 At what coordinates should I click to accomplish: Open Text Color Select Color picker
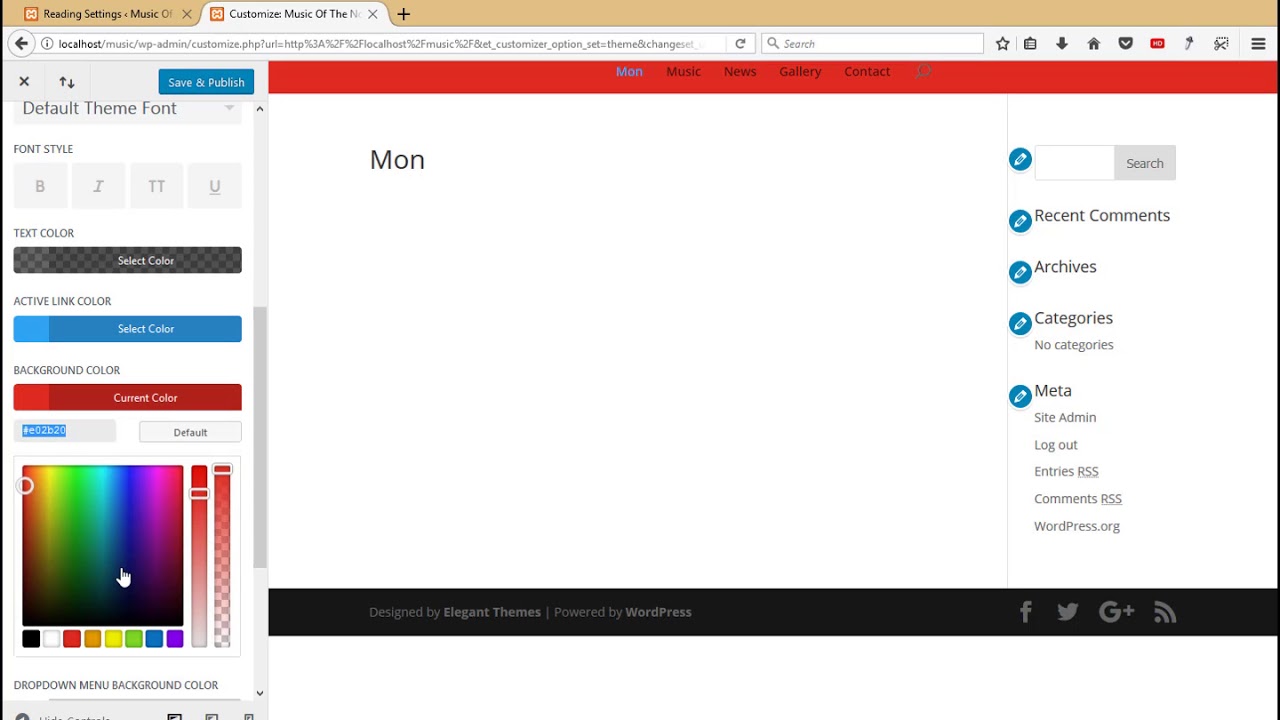click(127, 260)
